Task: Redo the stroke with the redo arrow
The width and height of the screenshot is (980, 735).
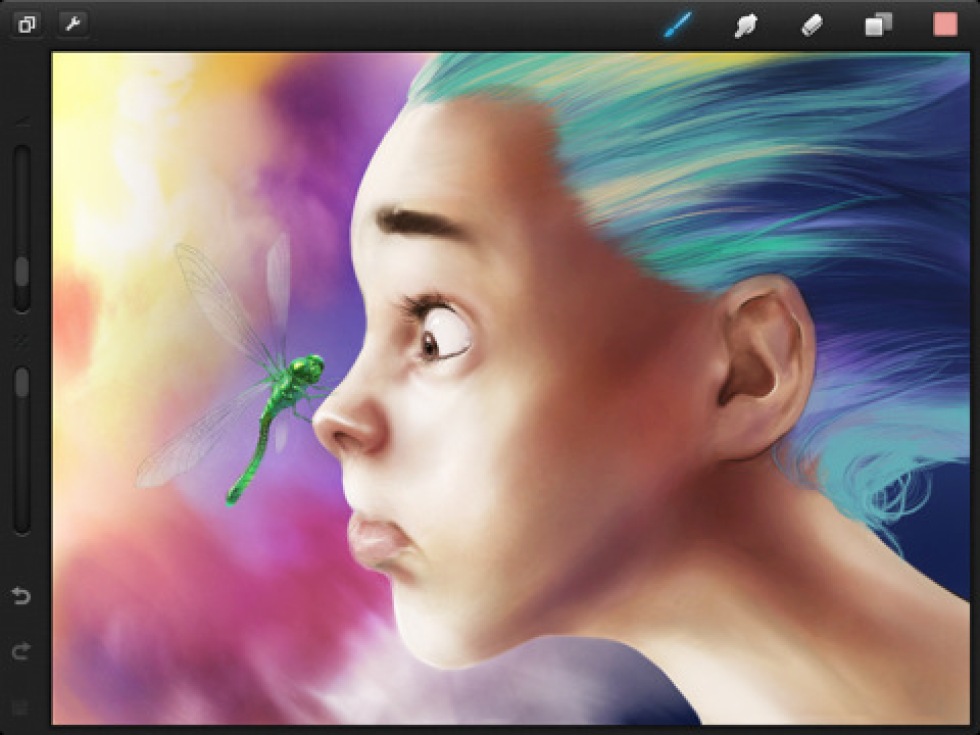Action: coord(21,652)
